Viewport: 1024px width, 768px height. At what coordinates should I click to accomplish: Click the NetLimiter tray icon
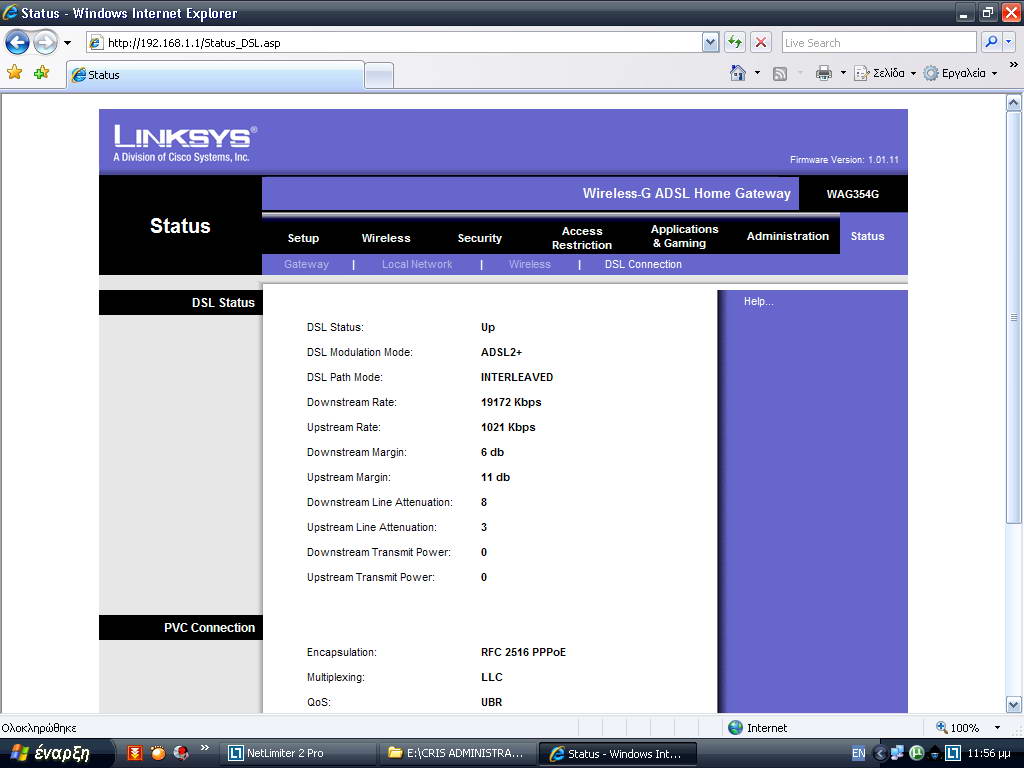(953, 754)
